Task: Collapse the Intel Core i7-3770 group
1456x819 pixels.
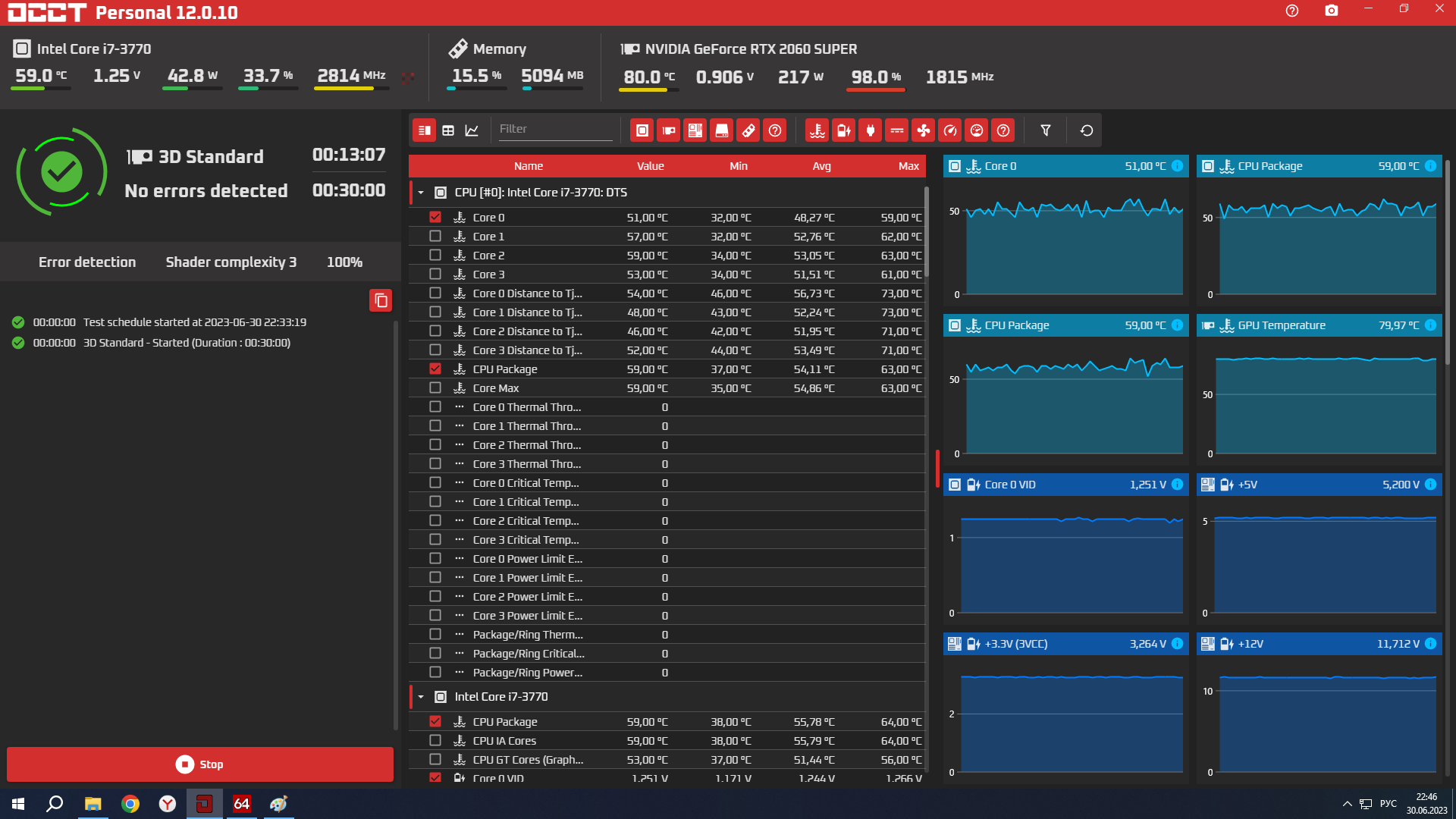Action: click(x=421, y=697)
